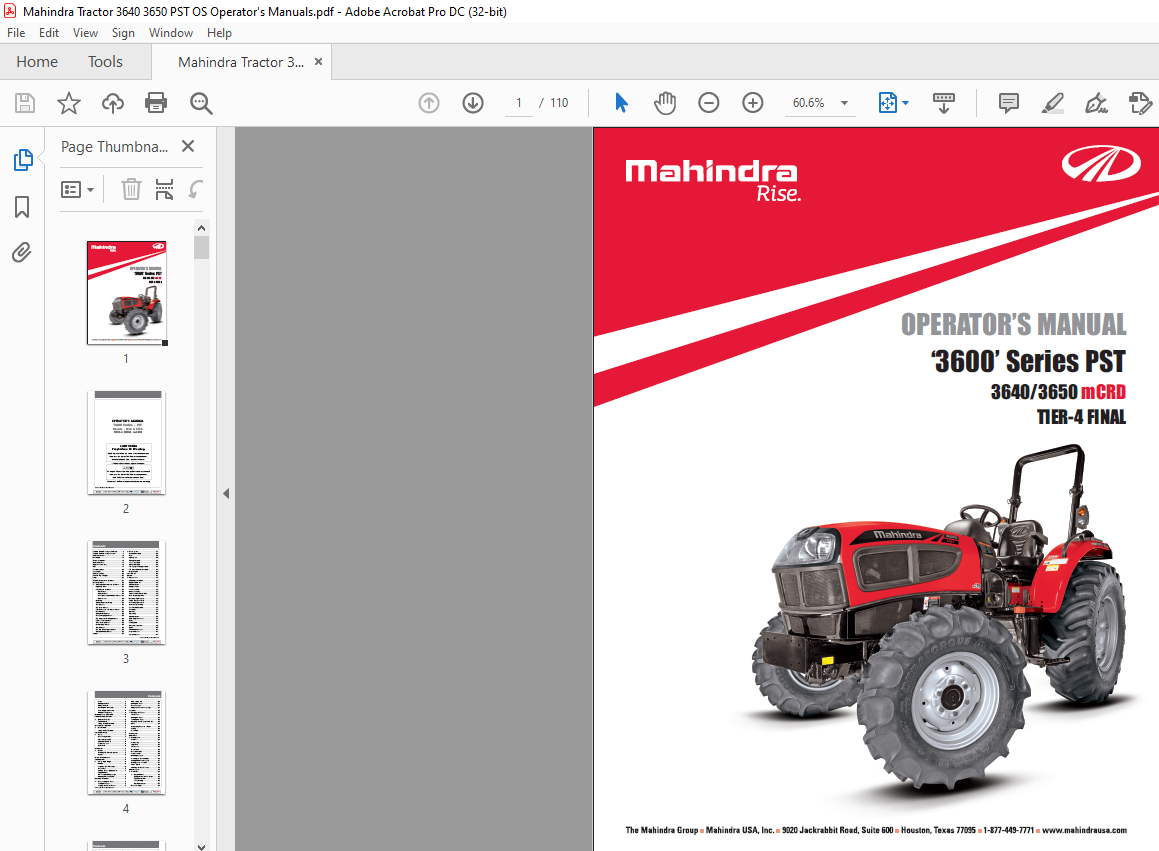Click the thumbnails scrollbar thumb
1159x851 pixels.
click(x=201, y=247)
